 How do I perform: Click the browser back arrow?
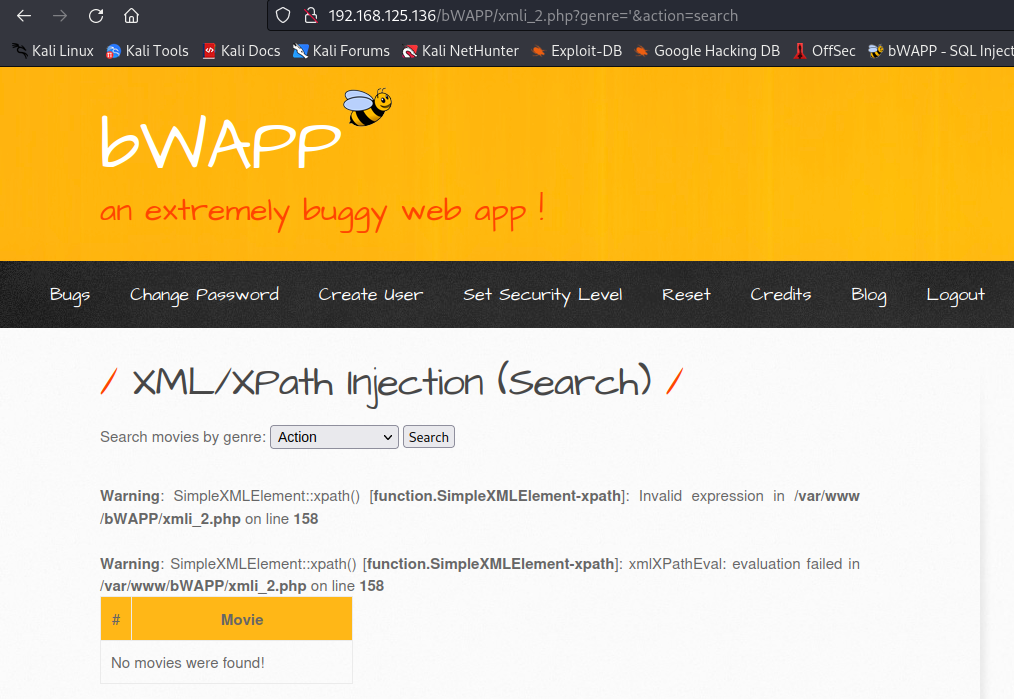[x=24, y=16]
